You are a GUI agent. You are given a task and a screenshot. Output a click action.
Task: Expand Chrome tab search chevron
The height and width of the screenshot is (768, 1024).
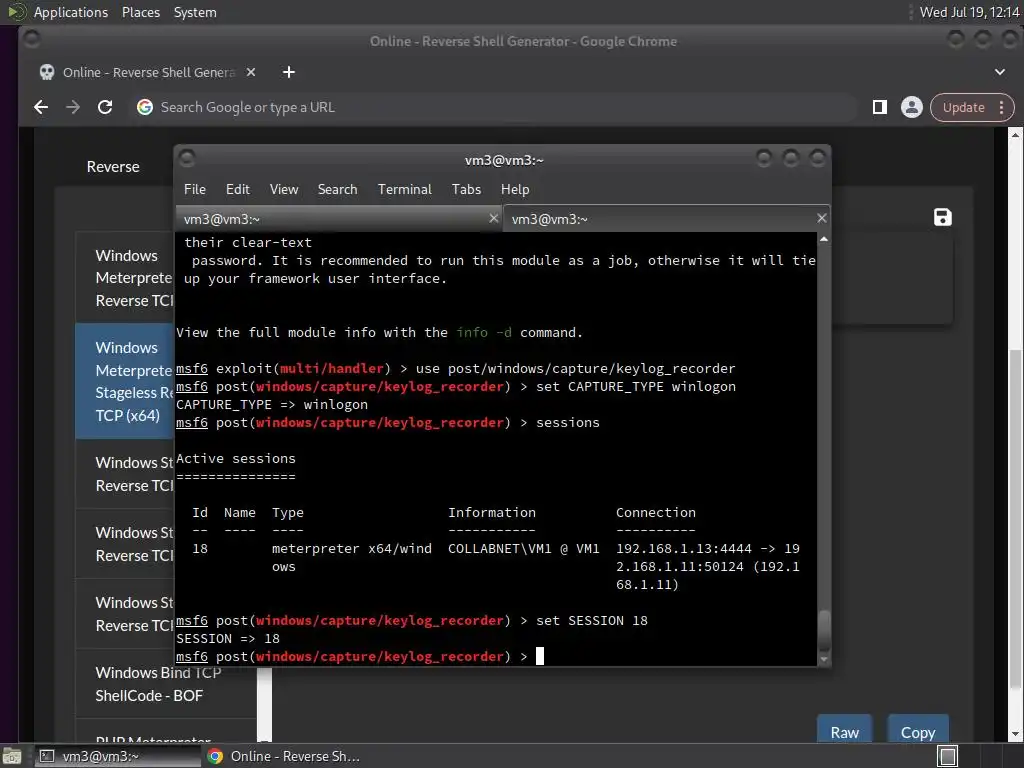[1000, 72]
